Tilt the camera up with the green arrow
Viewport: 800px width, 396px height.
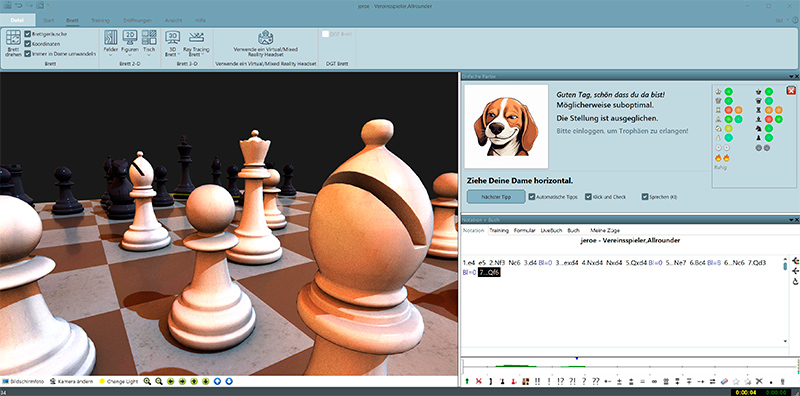[x=194, y=381]
